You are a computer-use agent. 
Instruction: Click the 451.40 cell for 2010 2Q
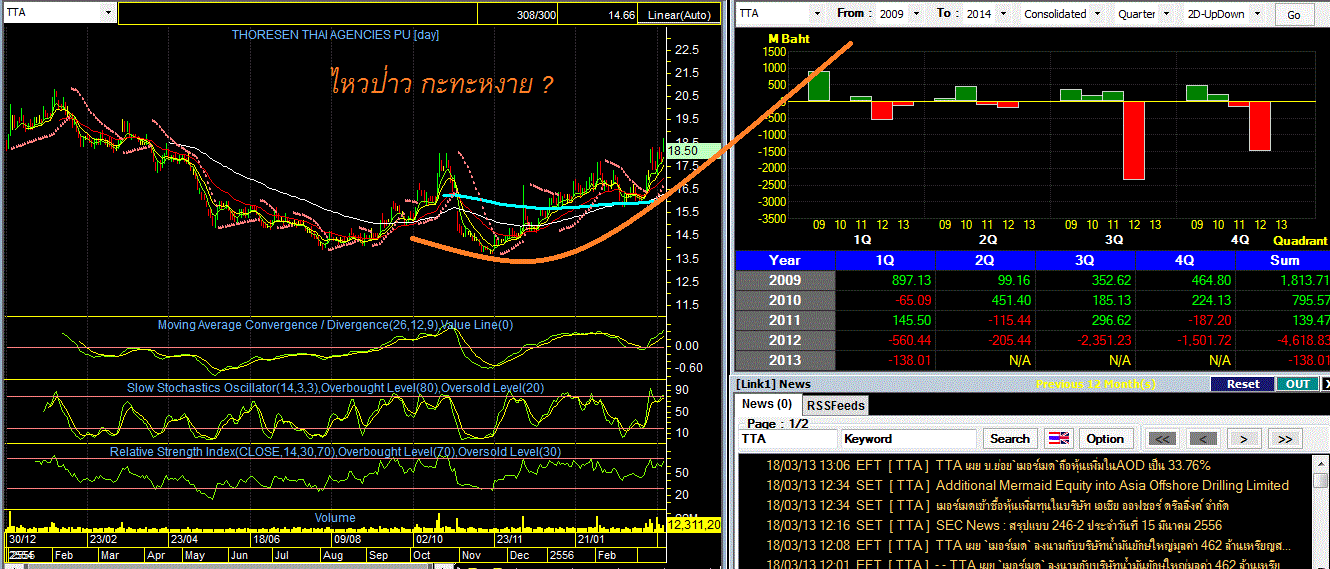[x=985, y=300]
